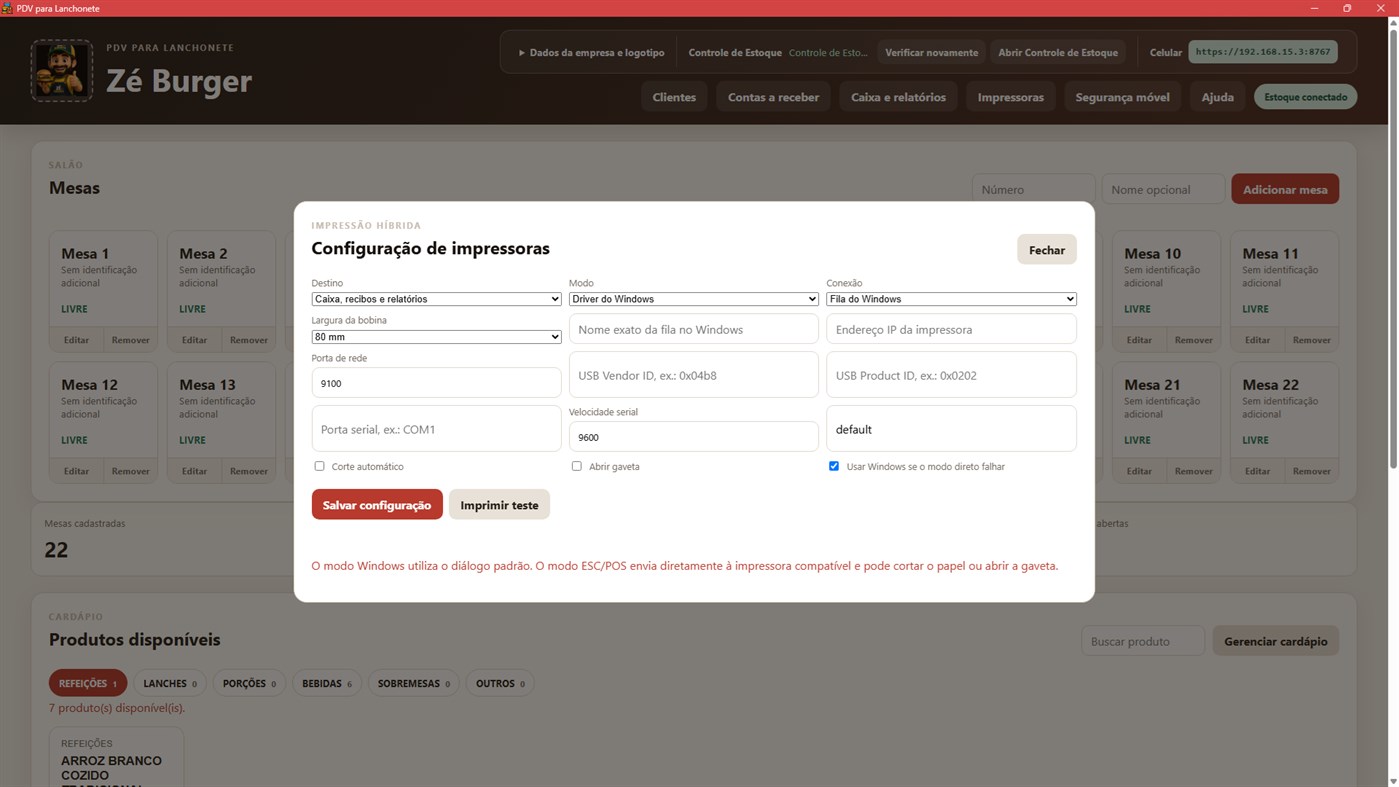1399x787 pixels.
Task: Click Imprimir teste button
Action: point(499,505)
